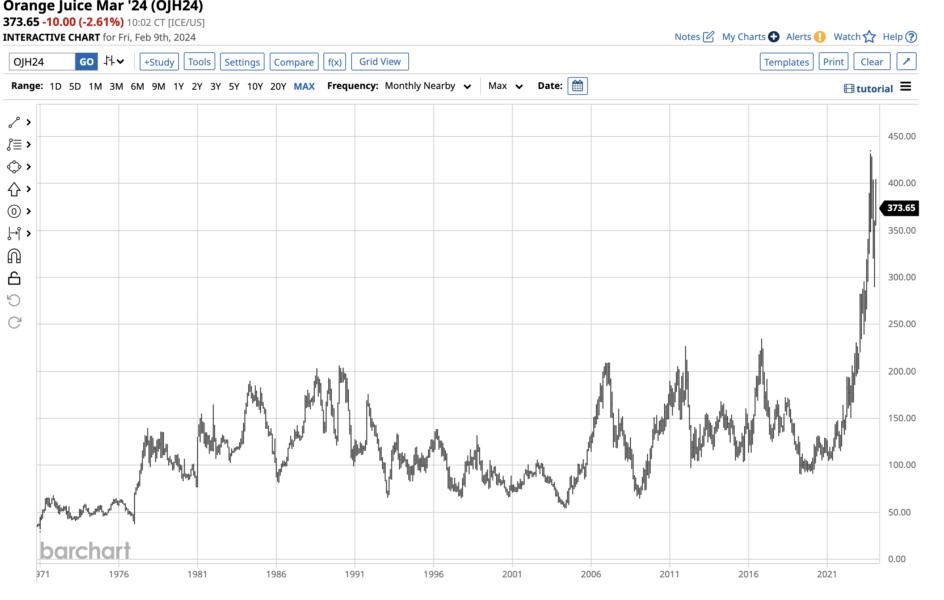
Task: Toggle the Watch star
Action: [869, 37]
